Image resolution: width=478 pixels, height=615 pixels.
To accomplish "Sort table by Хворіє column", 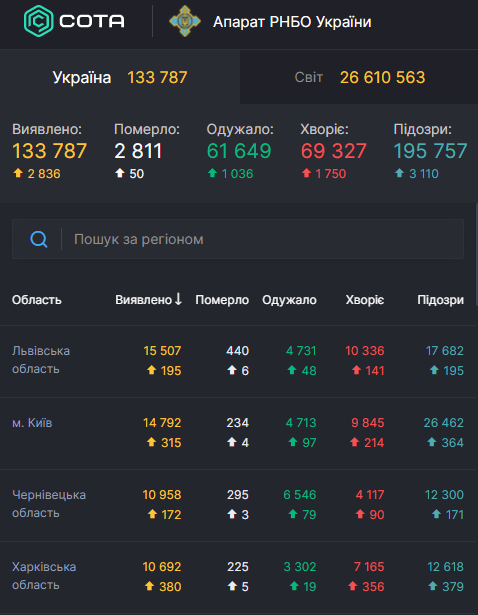I will 365,300.
